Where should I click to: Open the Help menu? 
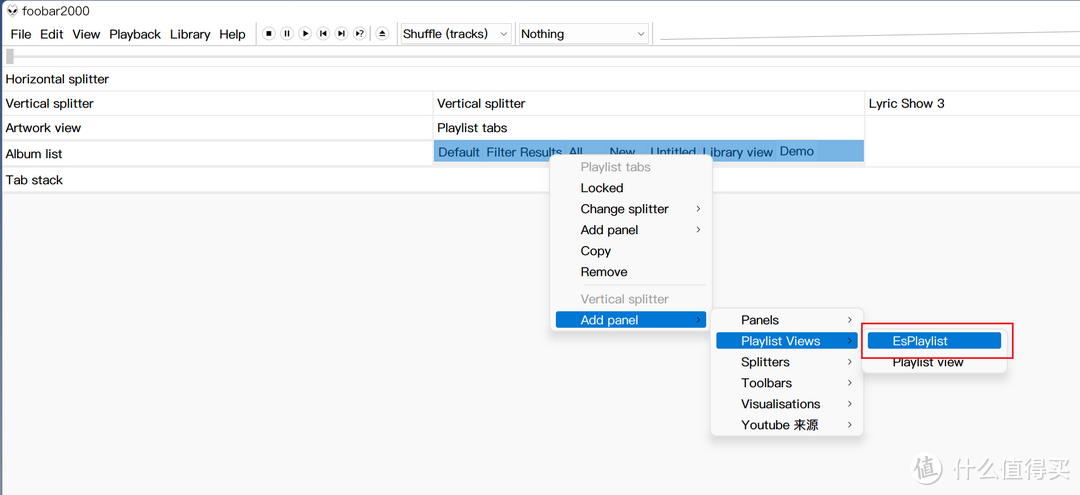click(232, 34)
